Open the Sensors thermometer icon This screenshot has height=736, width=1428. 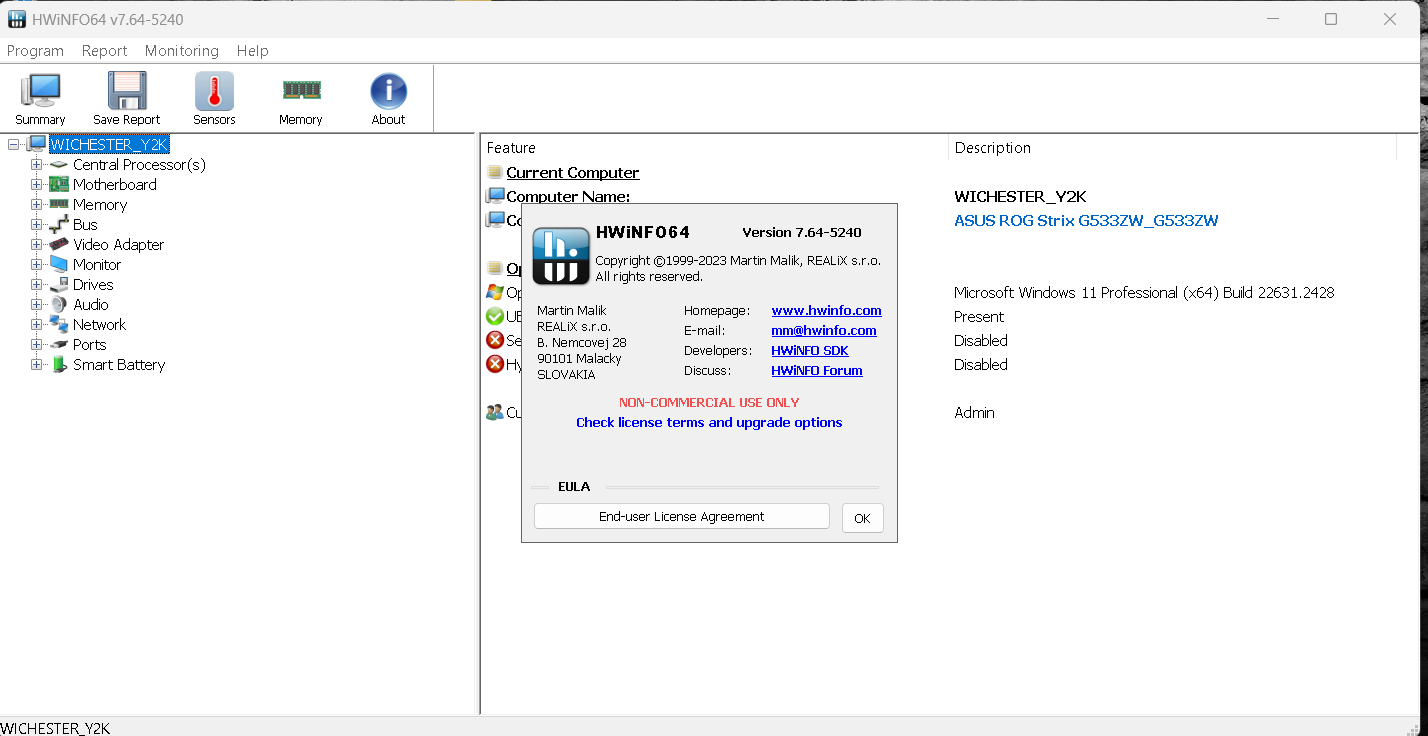click(214, 91)
